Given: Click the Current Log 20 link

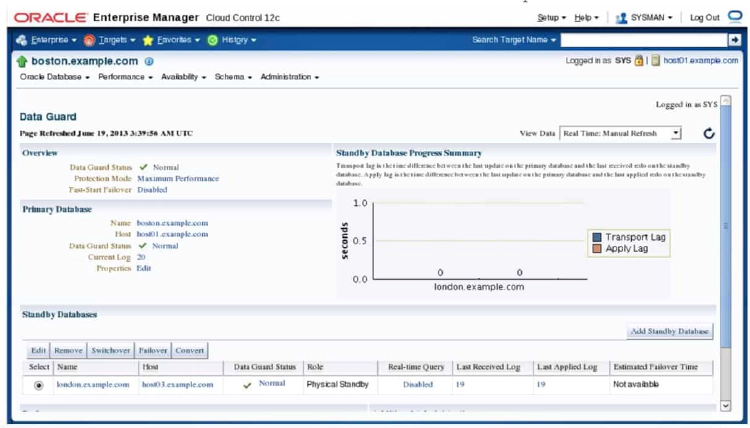Looking at the screenshot, I should (141, 257).
